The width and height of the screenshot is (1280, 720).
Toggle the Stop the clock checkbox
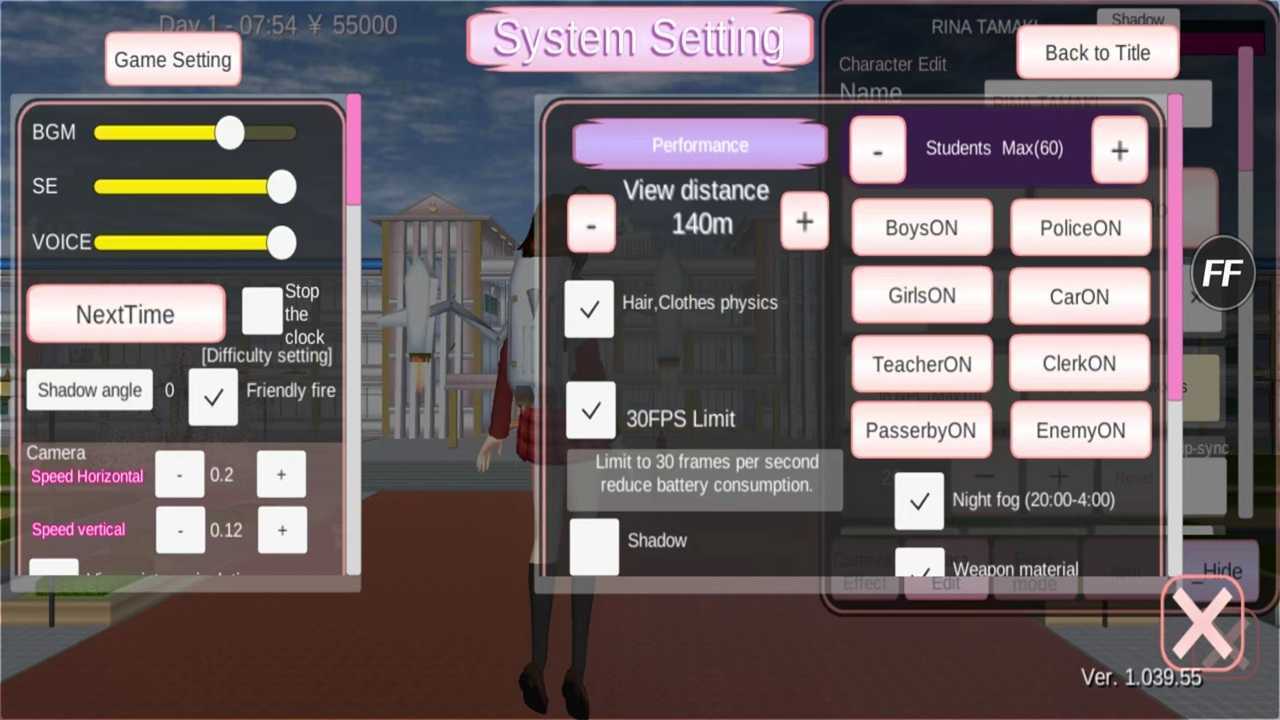pyautogui.click(x=262, y=311)
